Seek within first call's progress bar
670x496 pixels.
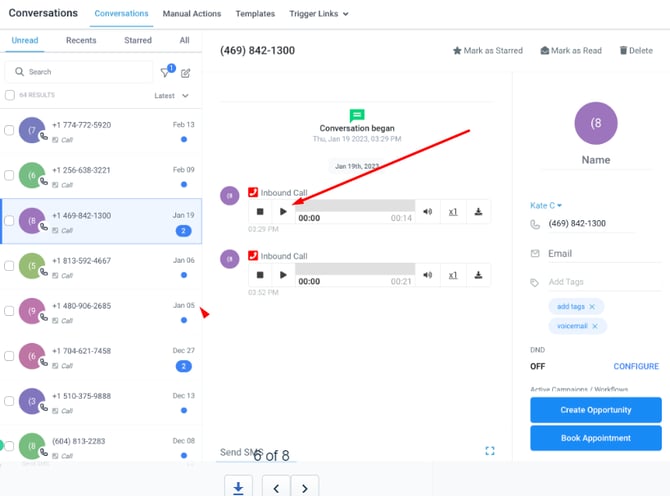point(355,206)
